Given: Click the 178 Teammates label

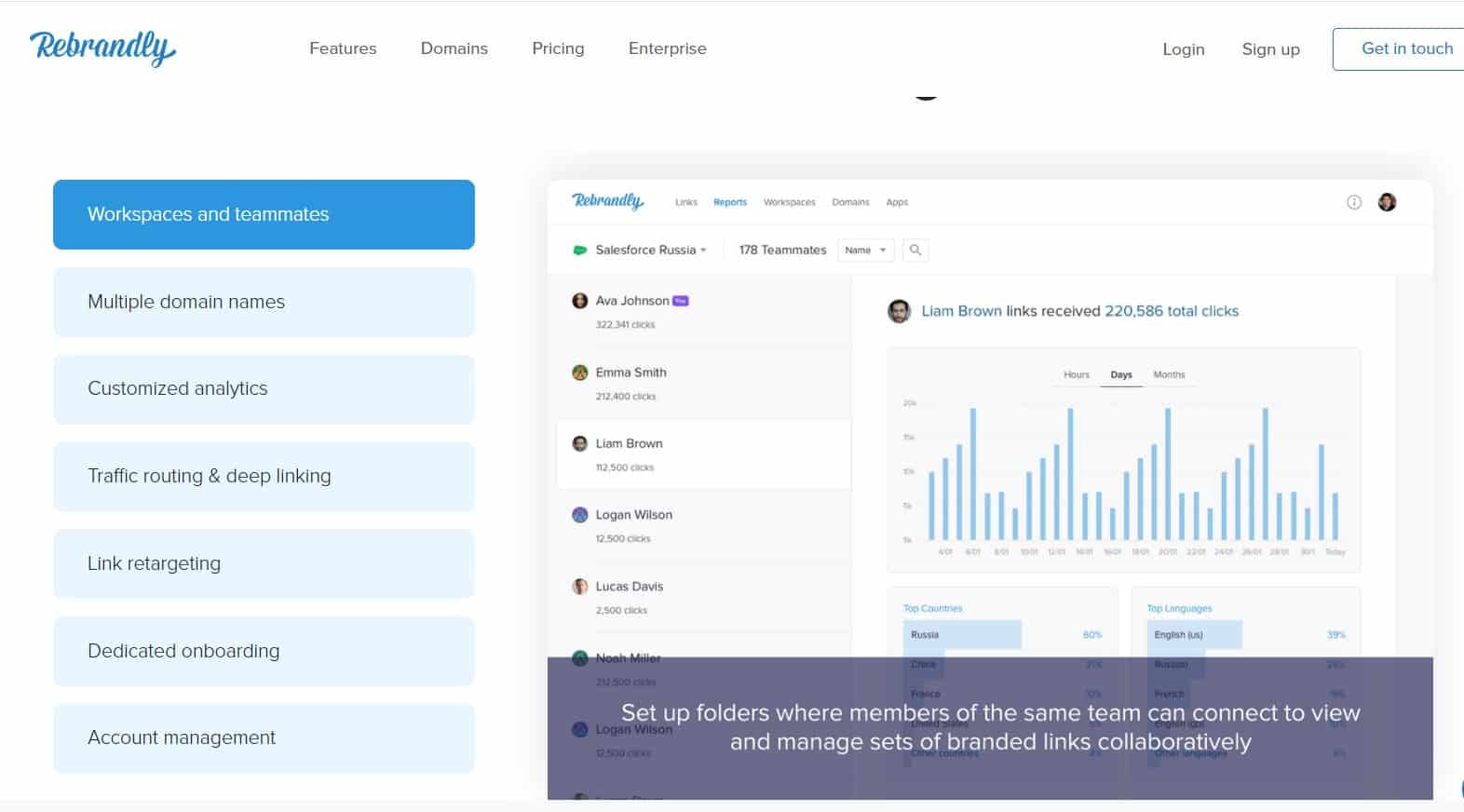Looking at the screenshot, I should 782,250.
